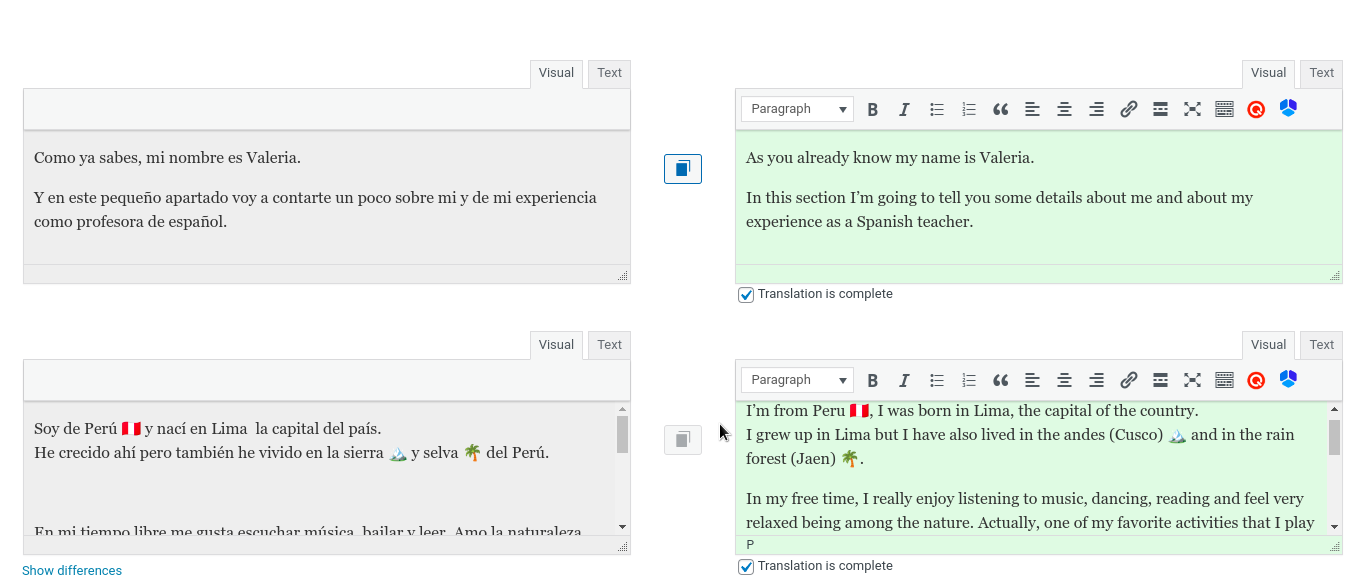Align text center in the first translation editor
The width and height of the screenshot is (1358, 582).
(1064, 110)
